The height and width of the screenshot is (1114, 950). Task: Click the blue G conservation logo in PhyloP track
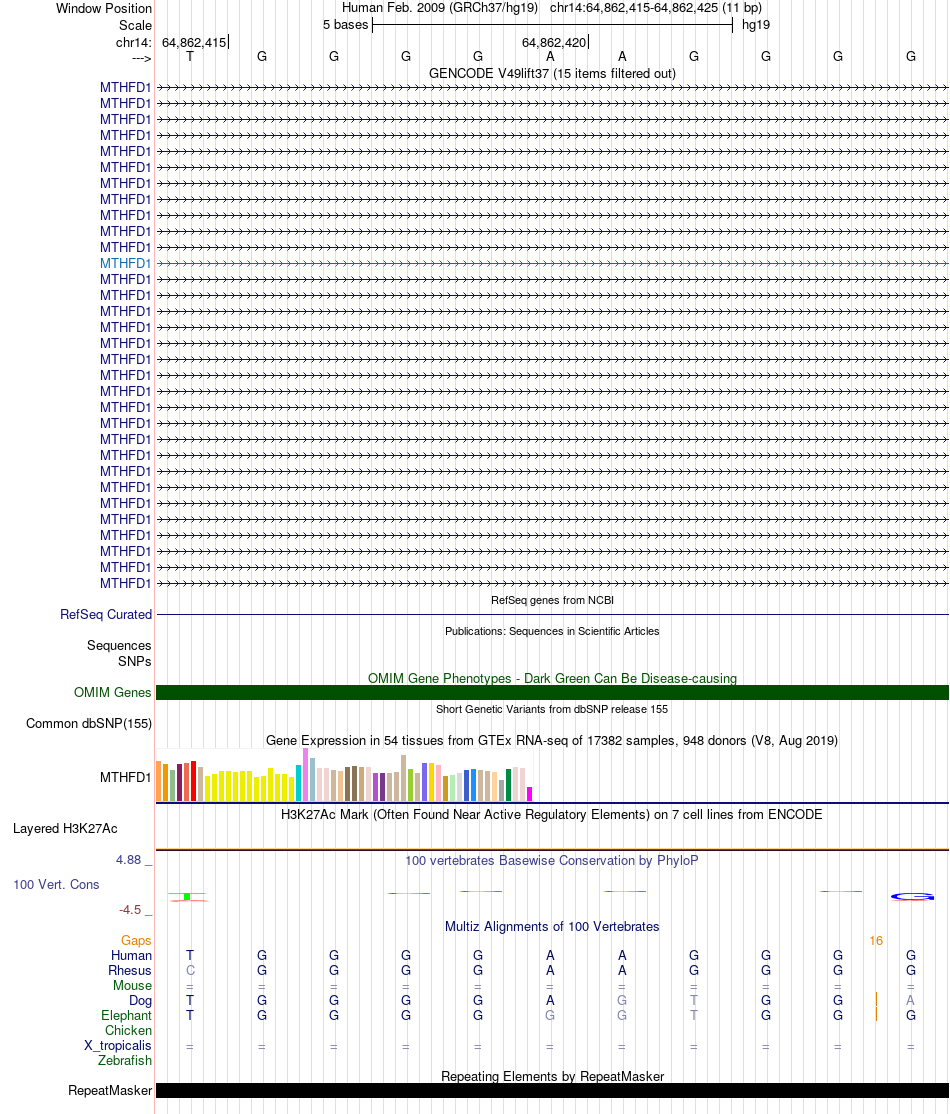pyautogui.click(x=912, y=897)
